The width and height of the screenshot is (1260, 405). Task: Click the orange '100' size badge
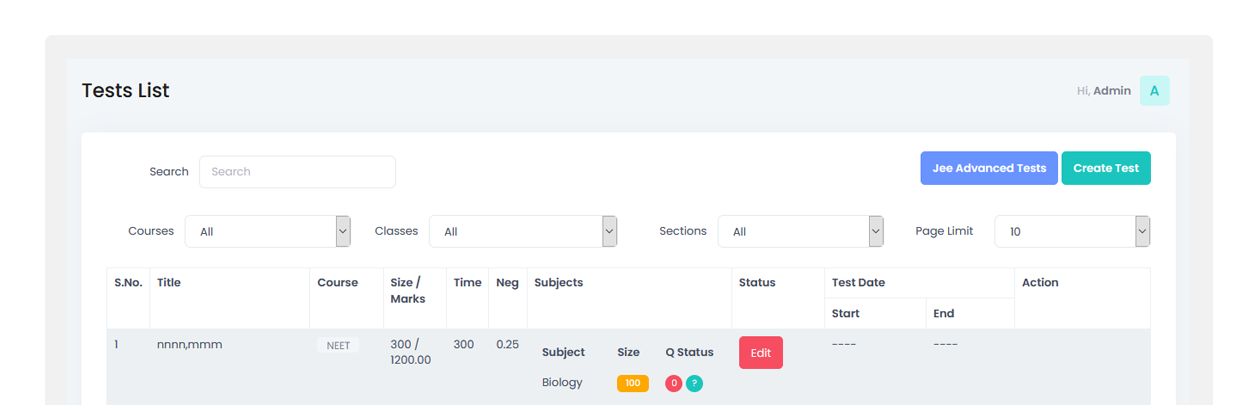[x=633, y=383]
